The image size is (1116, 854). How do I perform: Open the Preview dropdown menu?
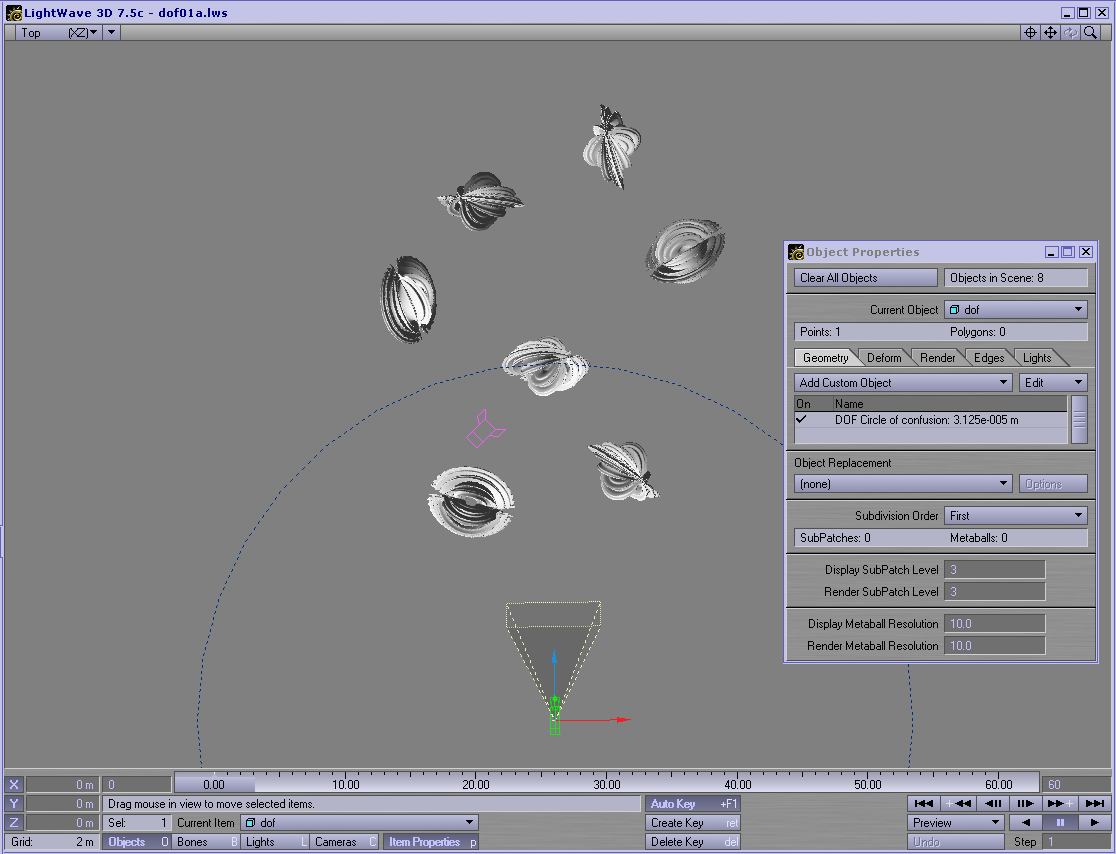pyautogui.click(x=956, y=823)
